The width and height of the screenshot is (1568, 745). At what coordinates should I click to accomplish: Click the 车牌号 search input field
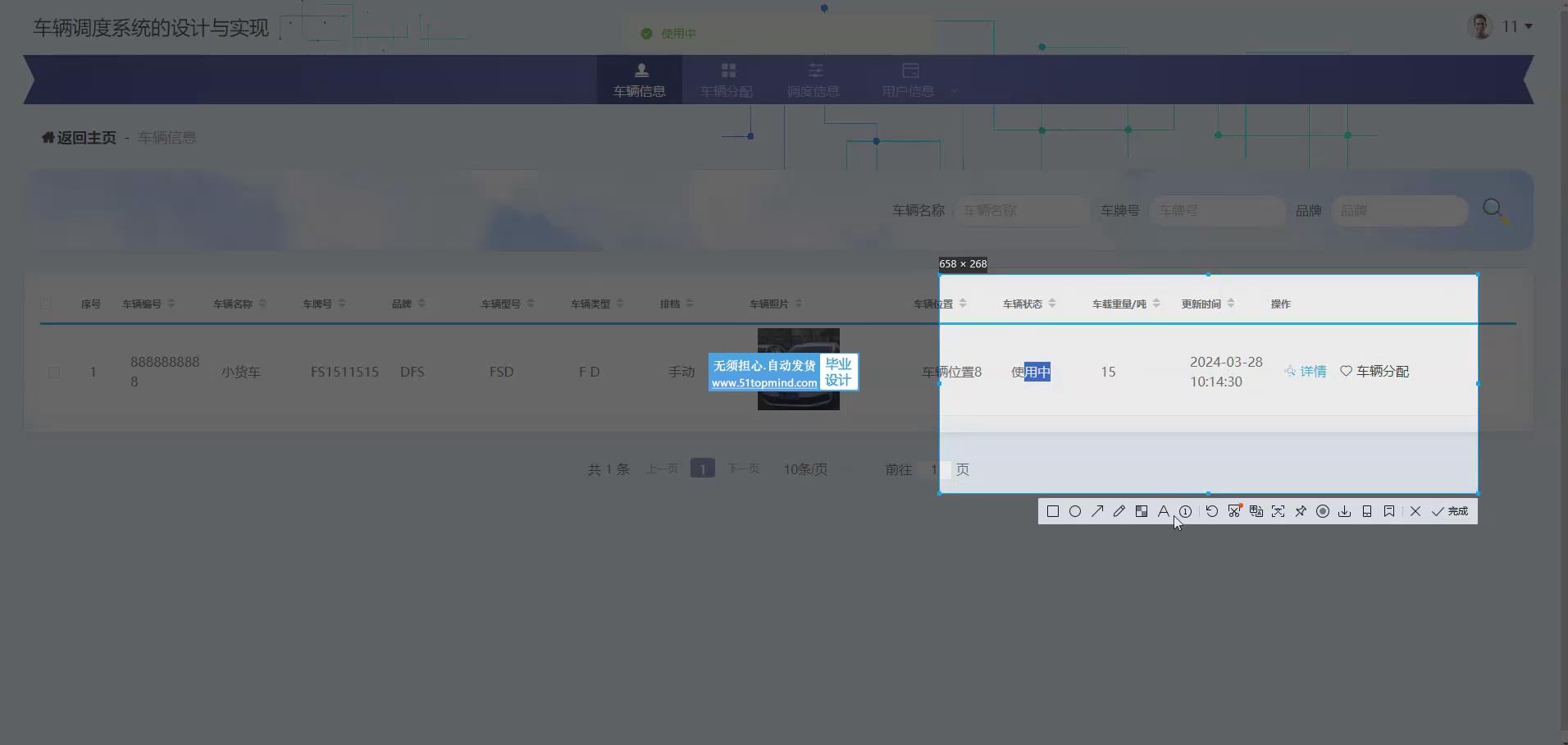1217,211
